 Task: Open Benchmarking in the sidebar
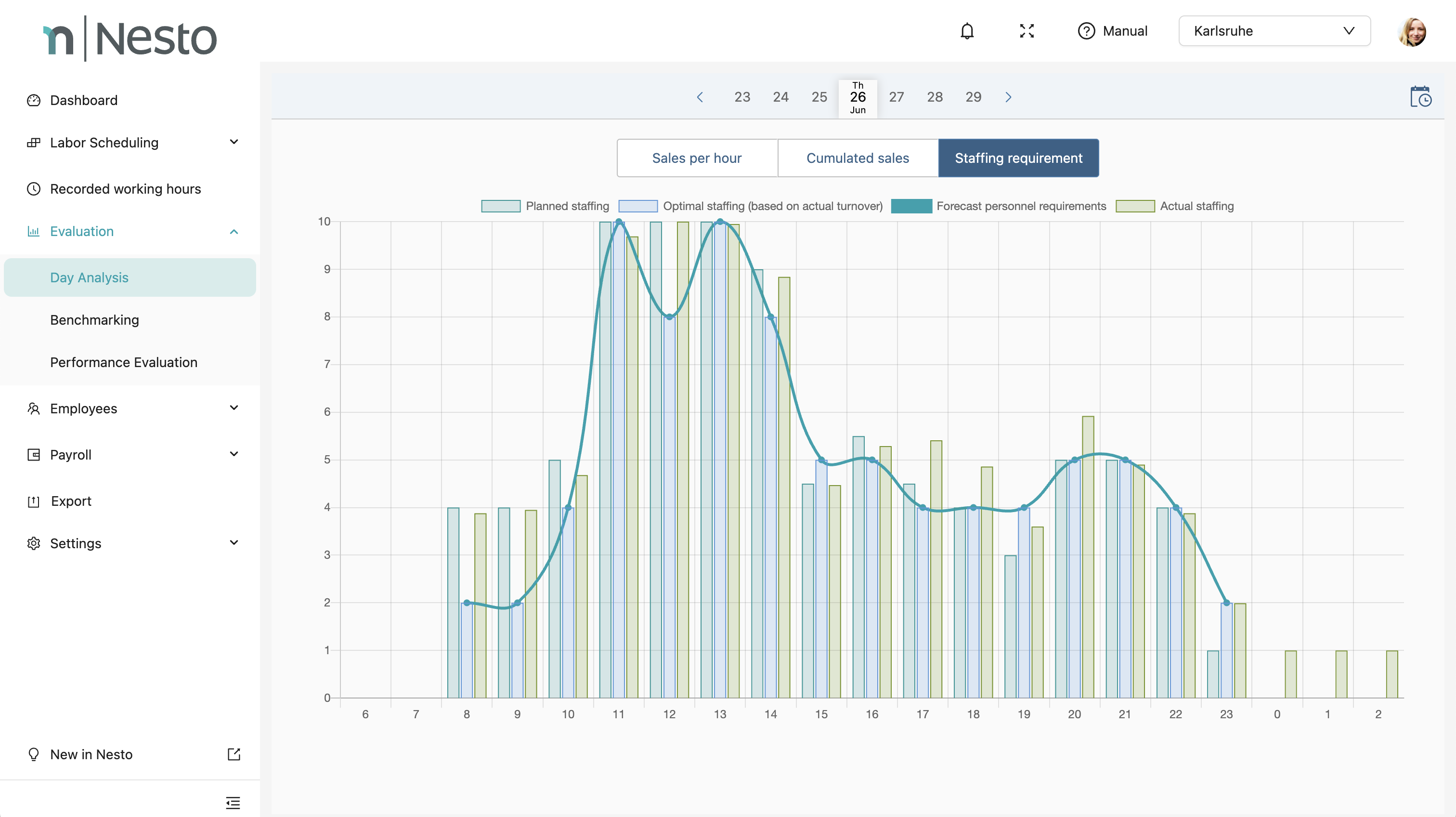click(94, 320)
